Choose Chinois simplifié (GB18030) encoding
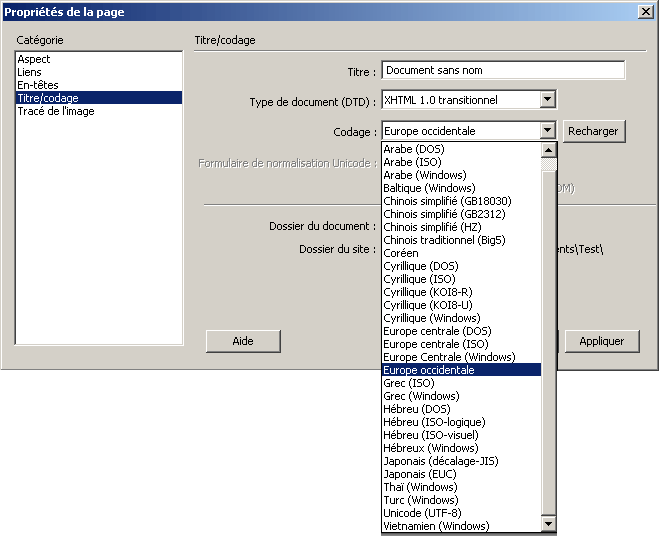The image size is (660, 536). [x=461, y=201]
